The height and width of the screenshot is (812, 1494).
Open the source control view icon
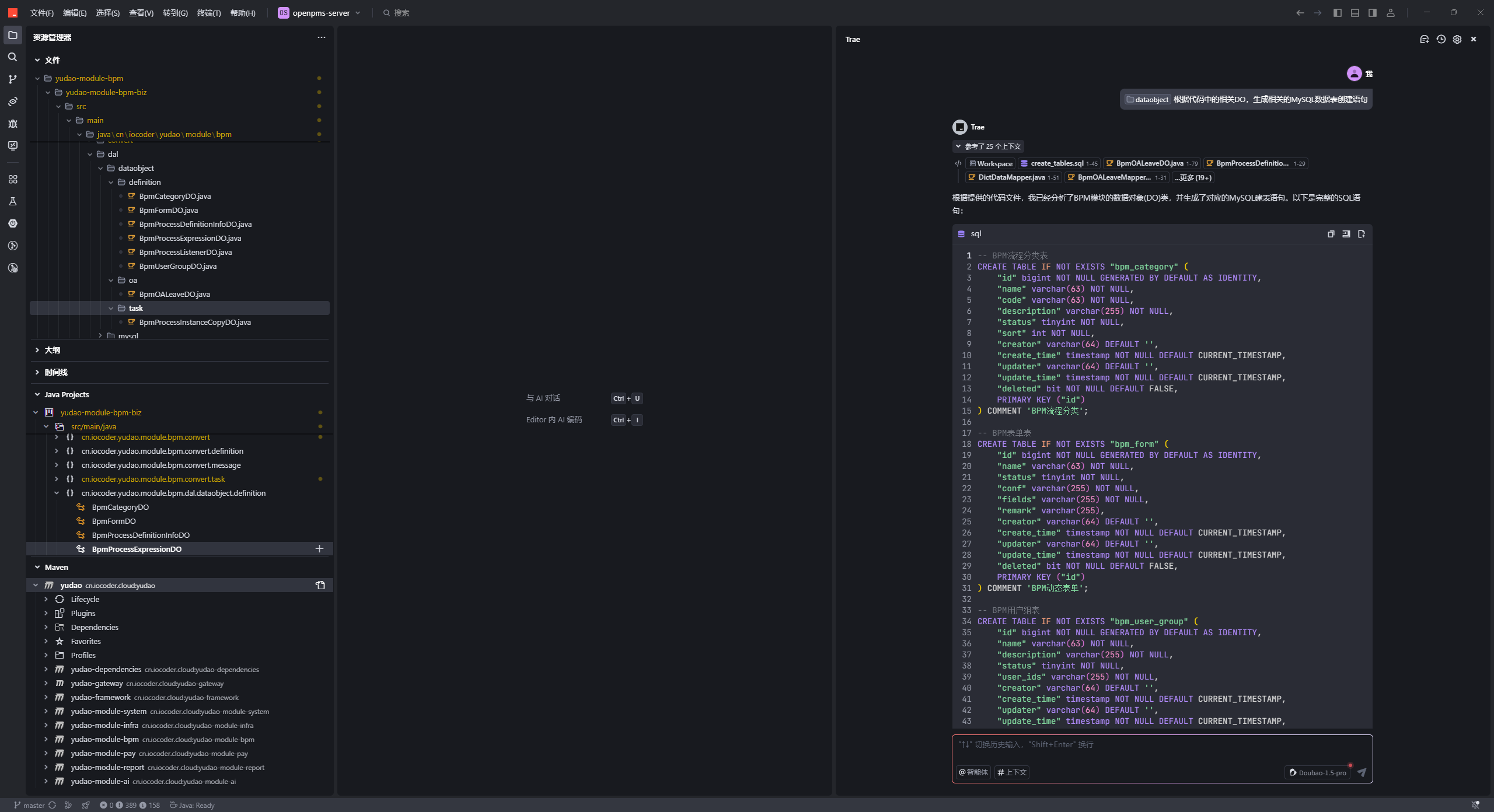click(x=12, y=79)
